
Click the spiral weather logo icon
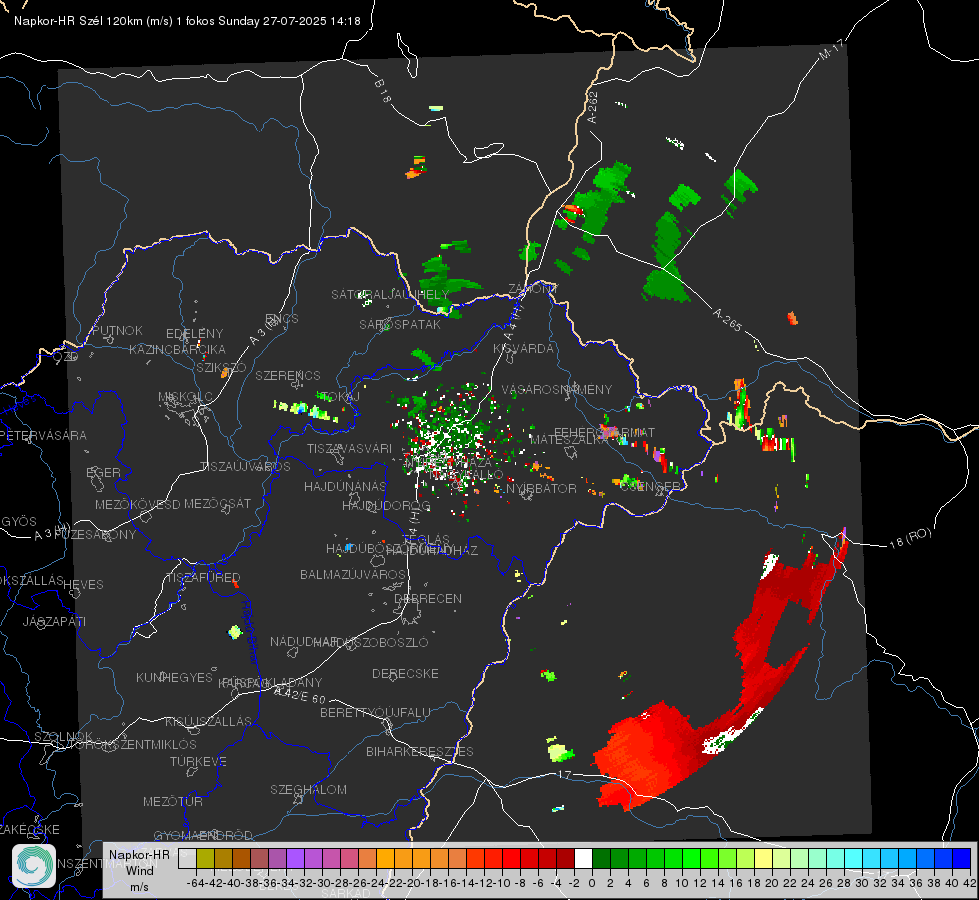click(x=34, y=866)
